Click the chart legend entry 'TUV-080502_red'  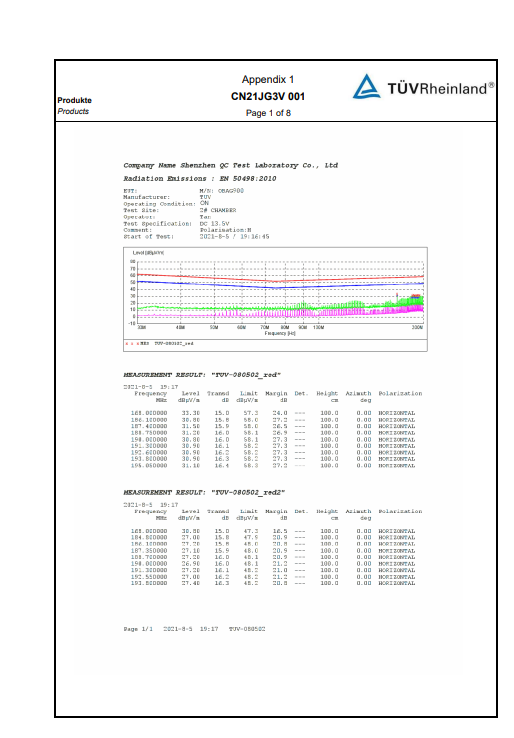[174, 344]
